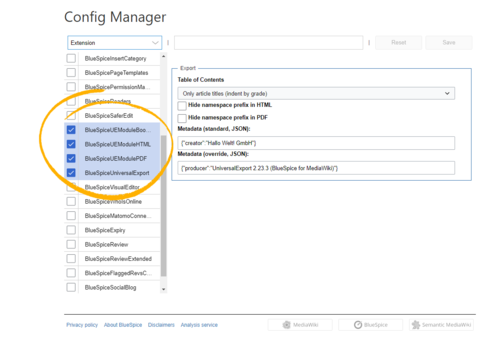Check the BlueSpiceExpiry checkbox

[71, 230]
